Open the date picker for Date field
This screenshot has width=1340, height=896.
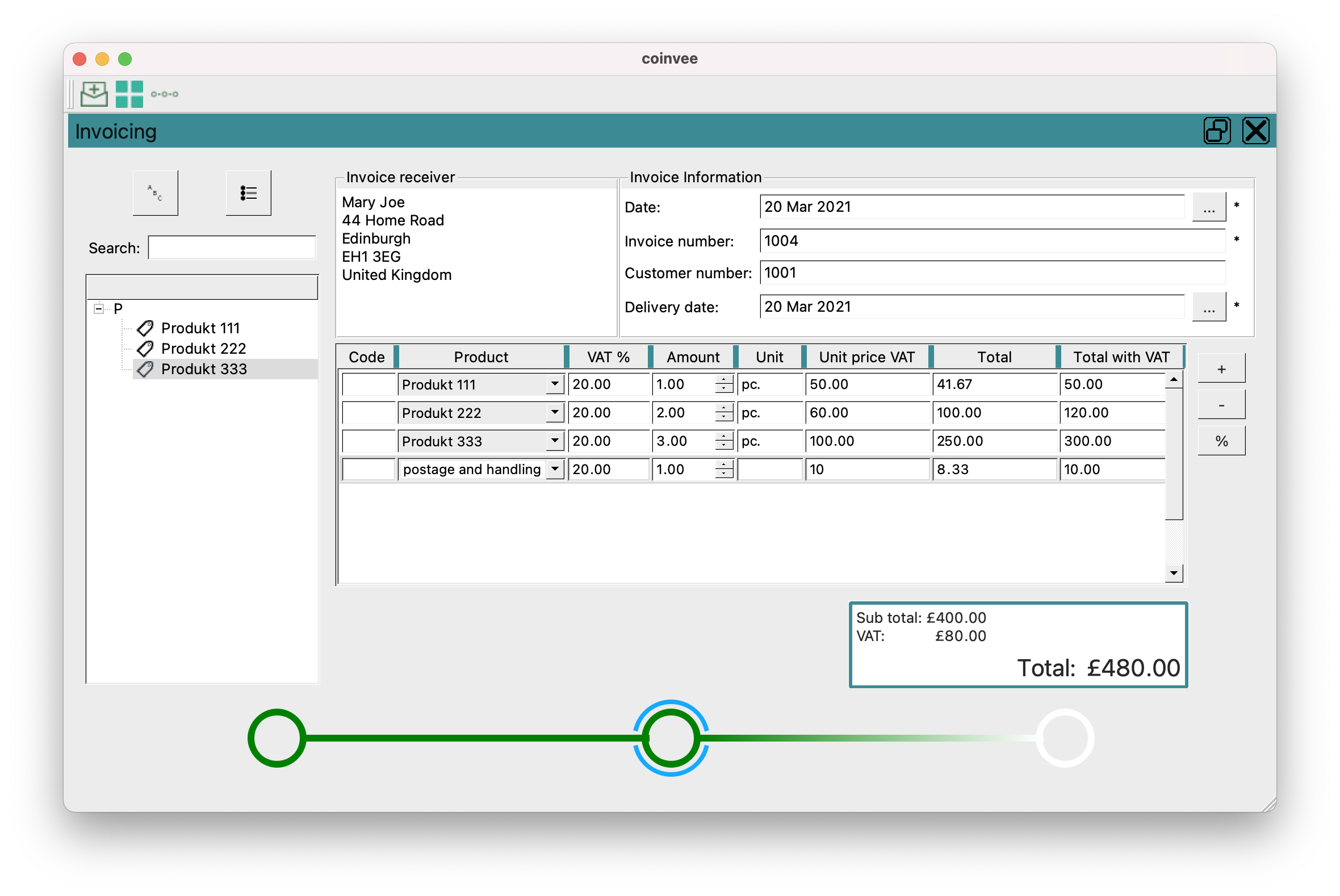tap(1208, 207)
